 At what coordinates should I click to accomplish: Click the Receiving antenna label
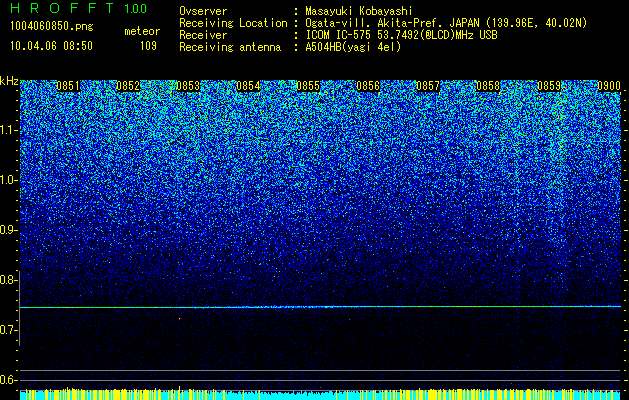(230, 47)
